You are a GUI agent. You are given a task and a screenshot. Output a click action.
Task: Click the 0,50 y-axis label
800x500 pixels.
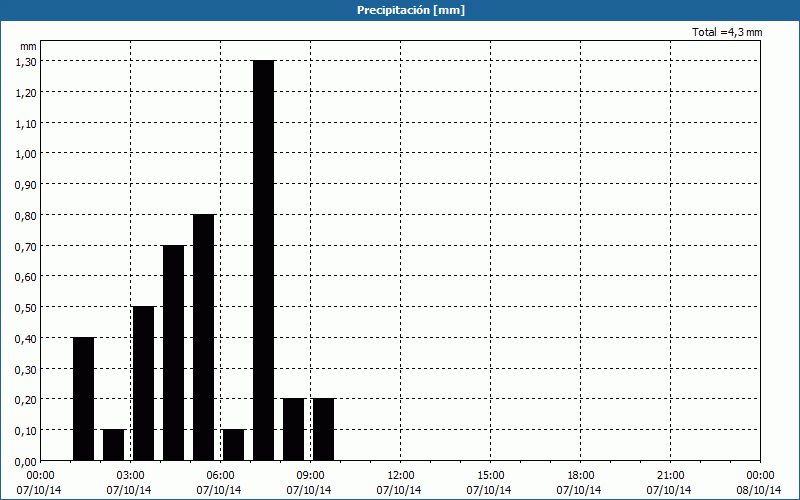[26, 308]
